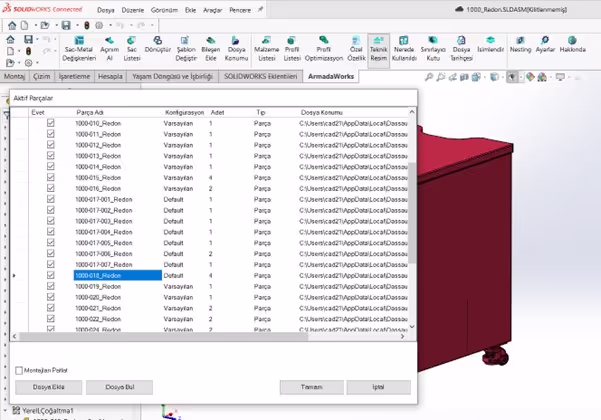Switch to the Montaj tab

(x=14, y=76)
